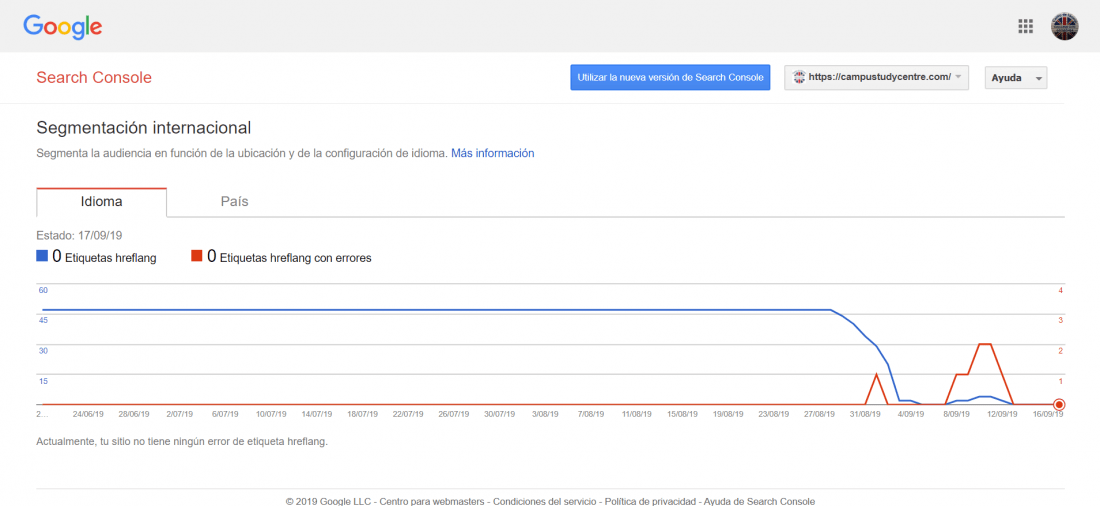Image resolution: width=1100 pixels, height=506 pixels.
Task: Click the Ayuda dropdown arrow
Action: point(1038,79)
